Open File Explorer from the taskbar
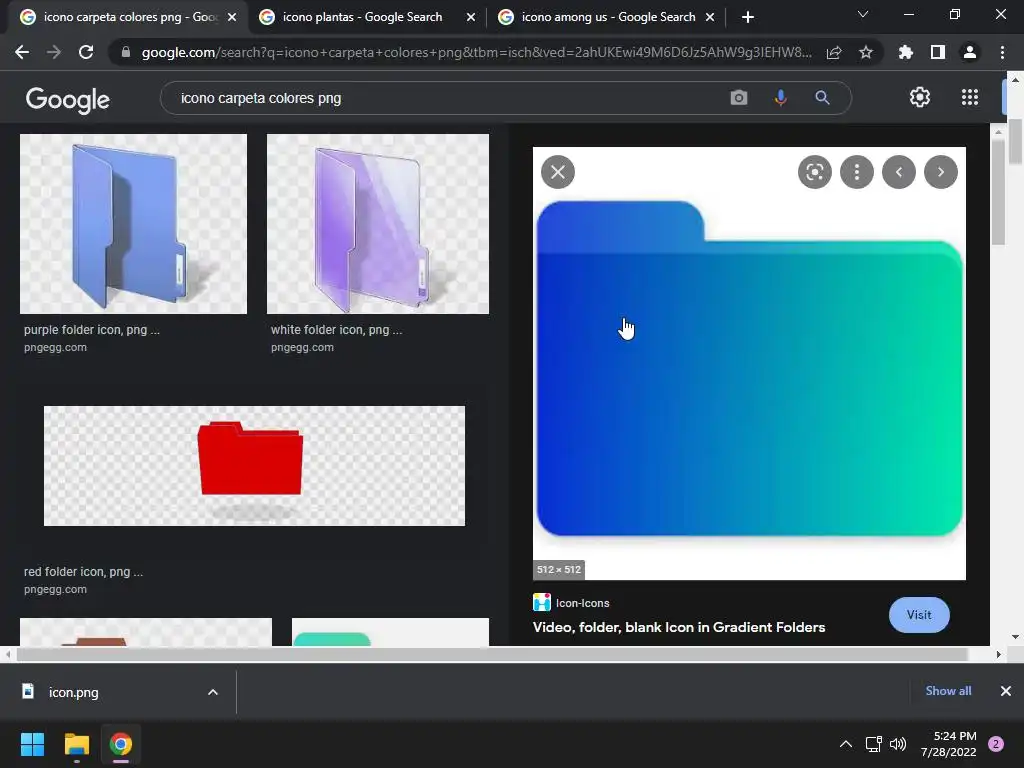This screenshot has height=768, width=1024. pyautogui.click(x=76, y=744)
